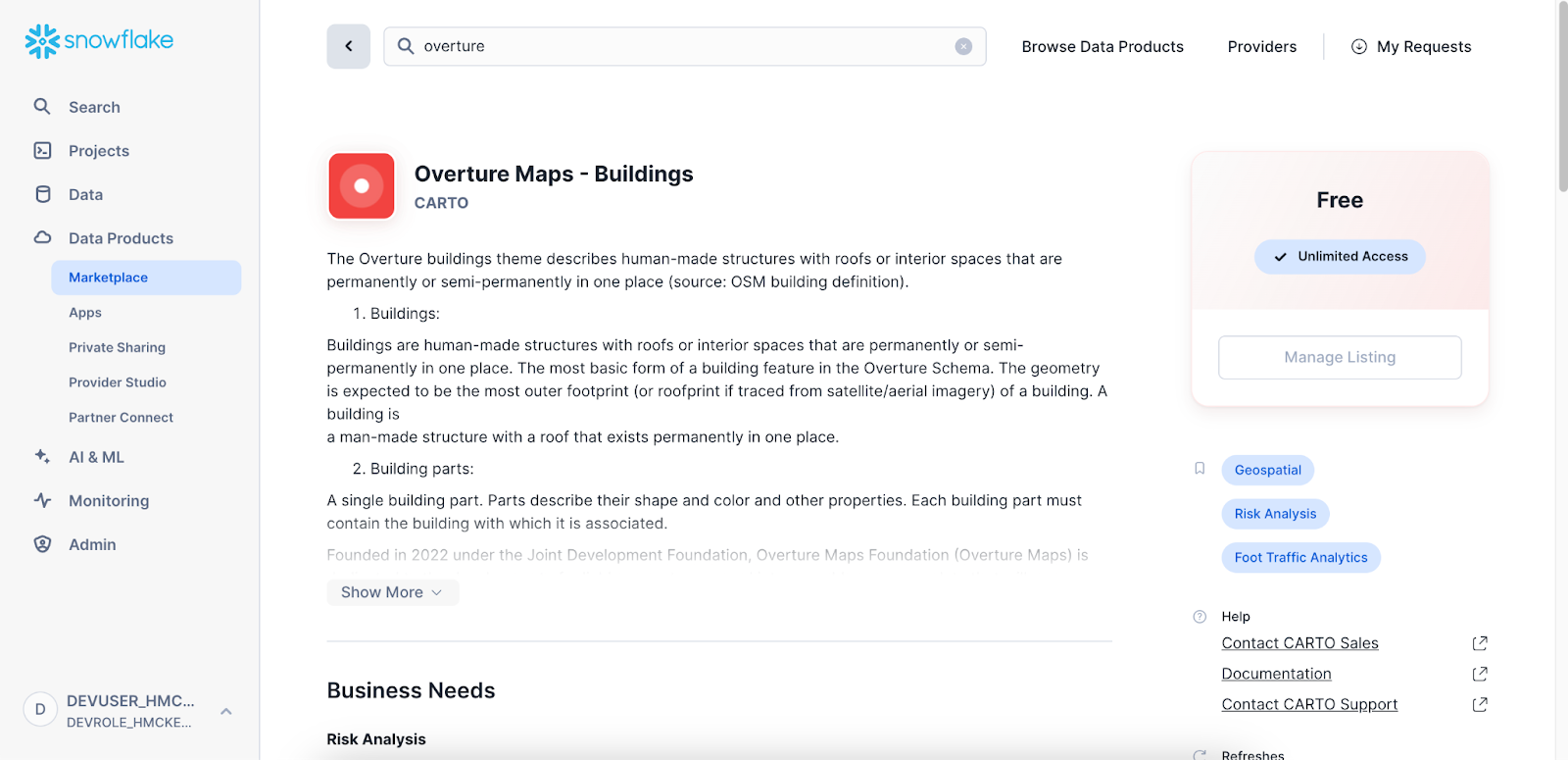The height and width of the screenshot is (760, 1568).
Task: Click the Overture Maps - Buildings title
Action: pos(554,174)
